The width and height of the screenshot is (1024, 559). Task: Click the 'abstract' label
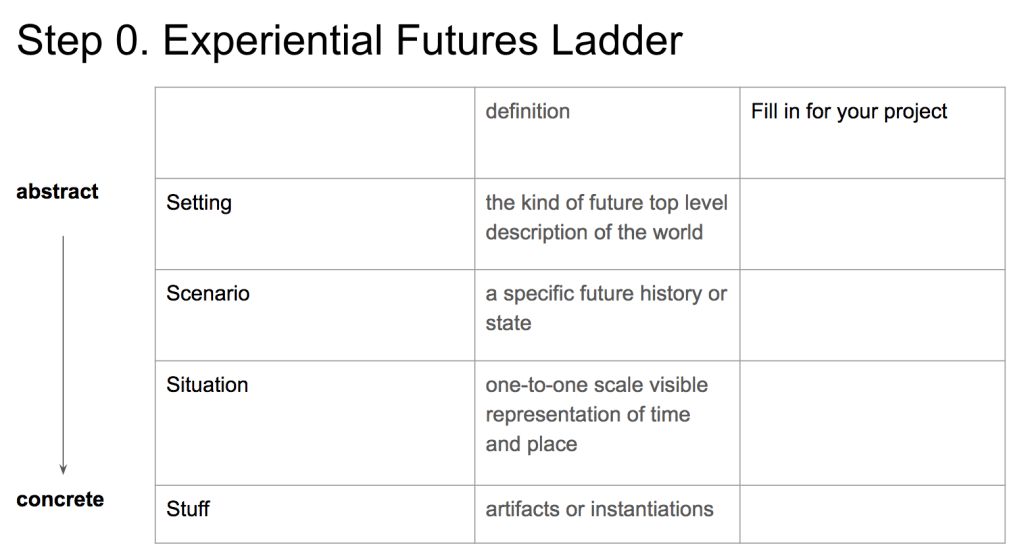(57, 192)
